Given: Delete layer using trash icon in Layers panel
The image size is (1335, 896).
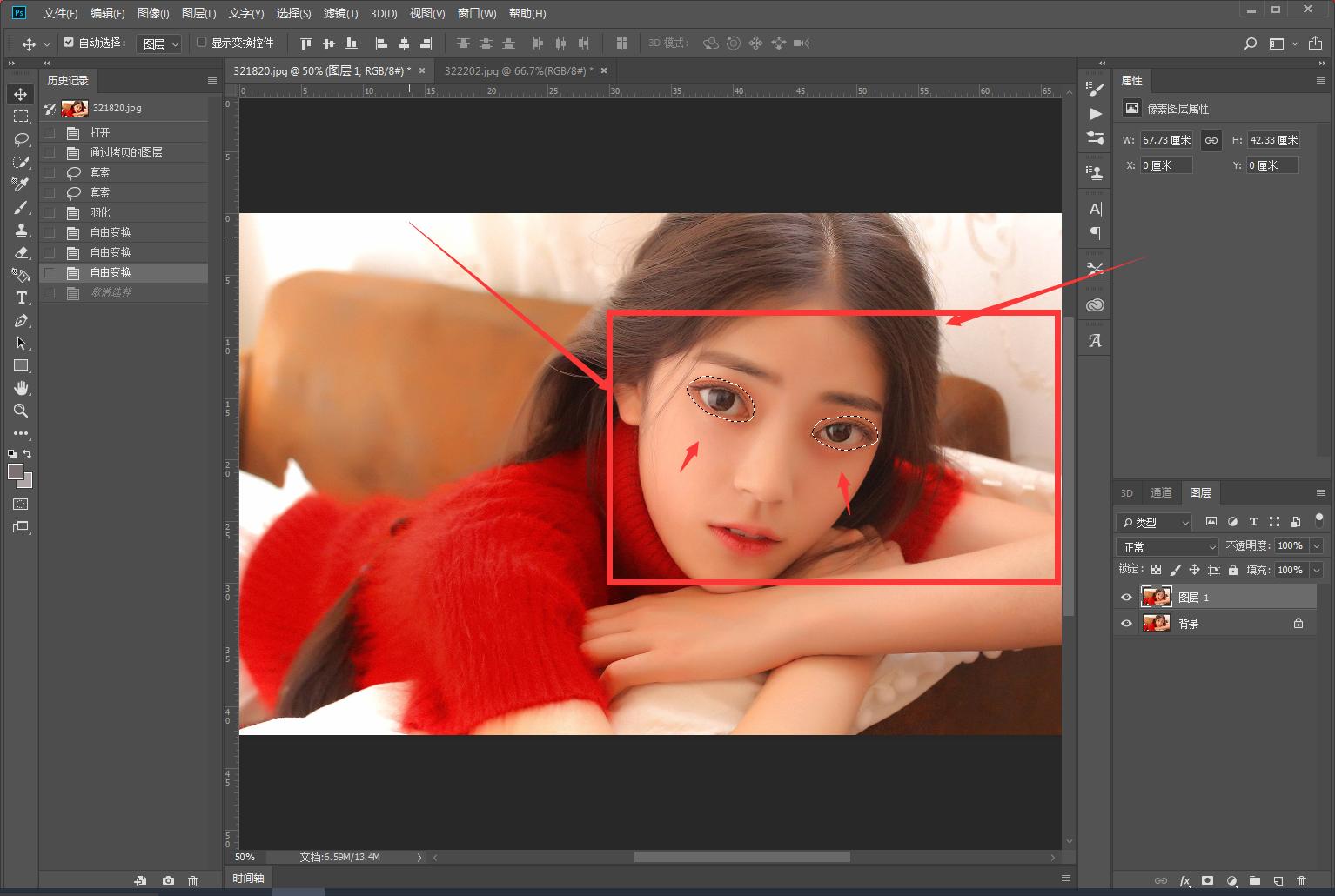Looking at the screenshot, I should point(1301,880).
